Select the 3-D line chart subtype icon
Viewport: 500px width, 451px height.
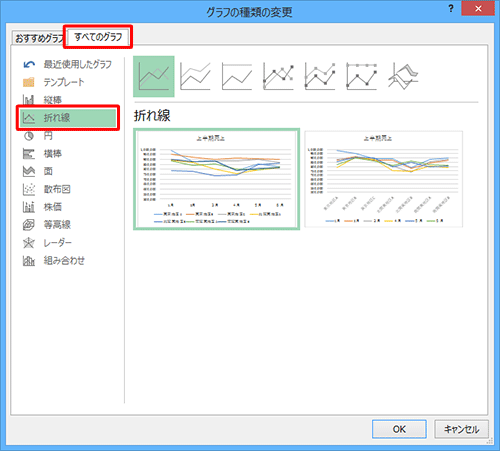click(x=403, y=76)
